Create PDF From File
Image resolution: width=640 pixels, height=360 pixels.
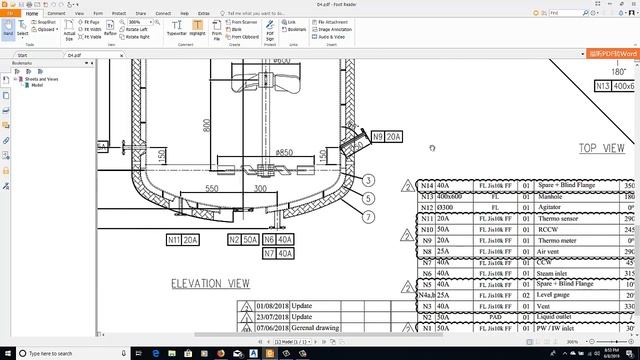click(217, 30)
